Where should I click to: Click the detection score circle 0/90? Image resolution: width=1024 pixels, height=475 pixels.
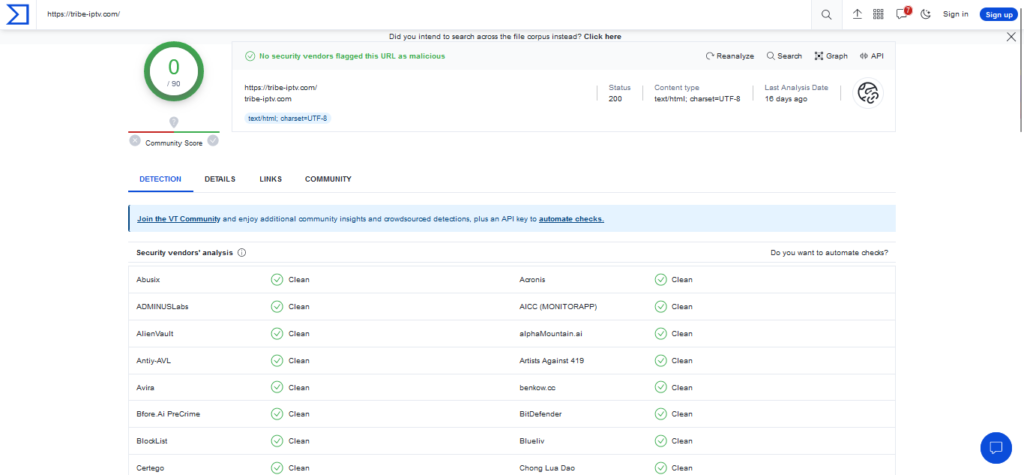coord(174,71)
